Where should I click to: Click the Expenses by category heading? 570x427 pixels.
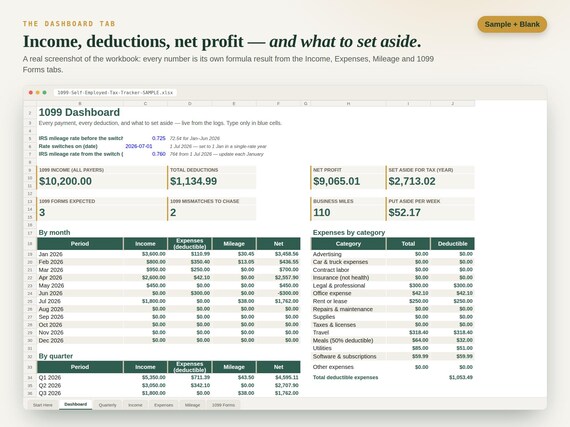click(x=349, y=233)
